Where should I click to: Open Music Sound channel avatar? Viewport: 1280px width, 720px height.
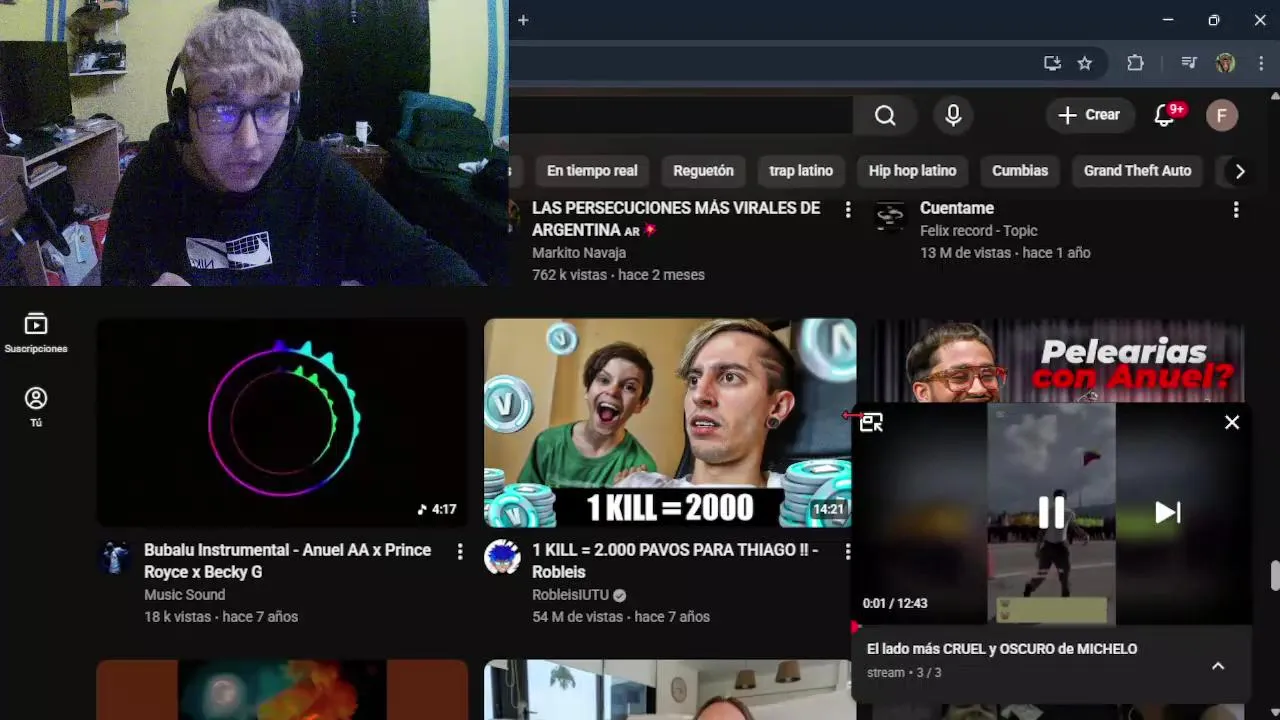pyautogui.click(x=114, y=558)
